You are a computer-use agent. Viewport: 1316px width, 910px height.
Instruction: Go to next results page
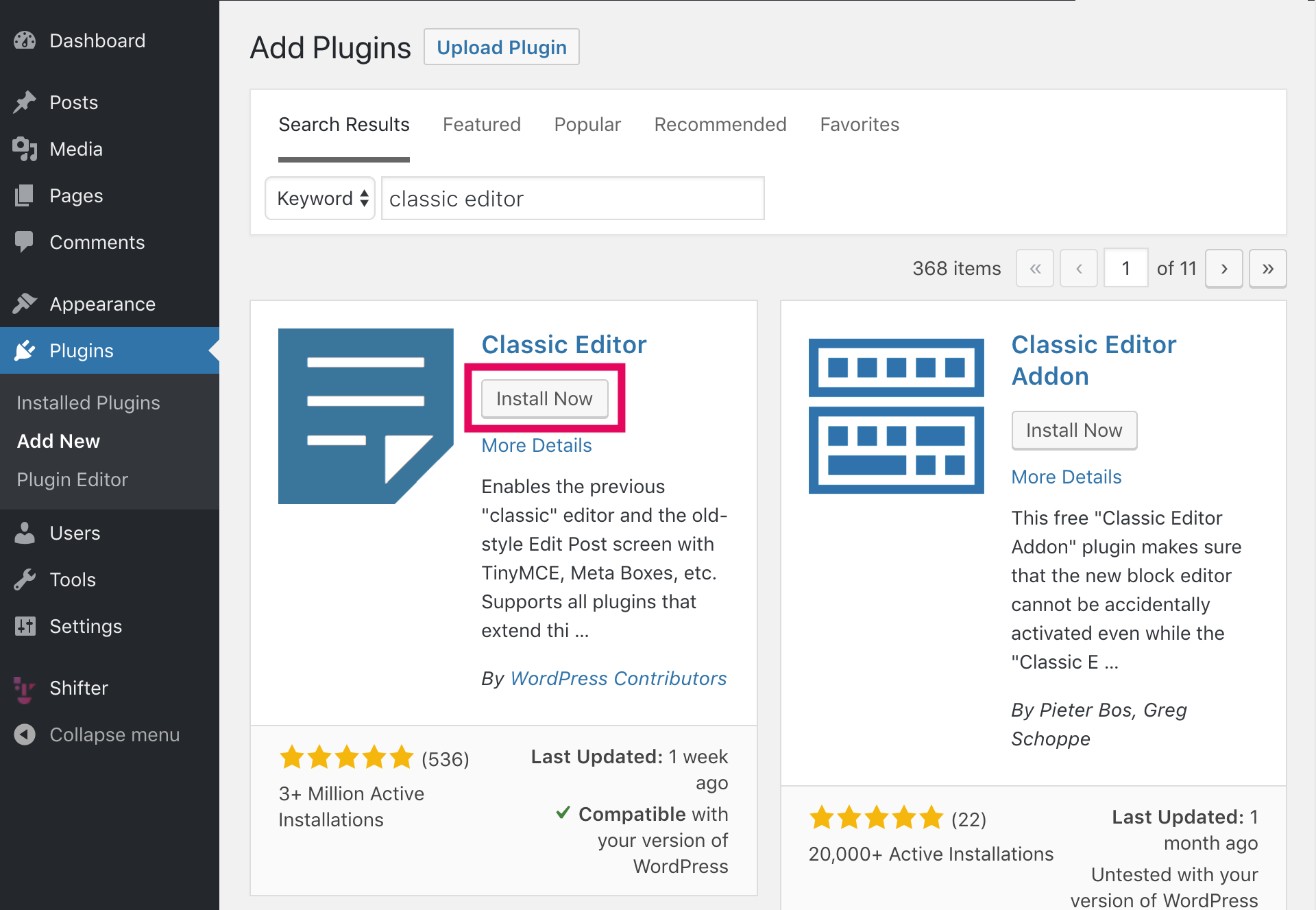point(1224,268)
